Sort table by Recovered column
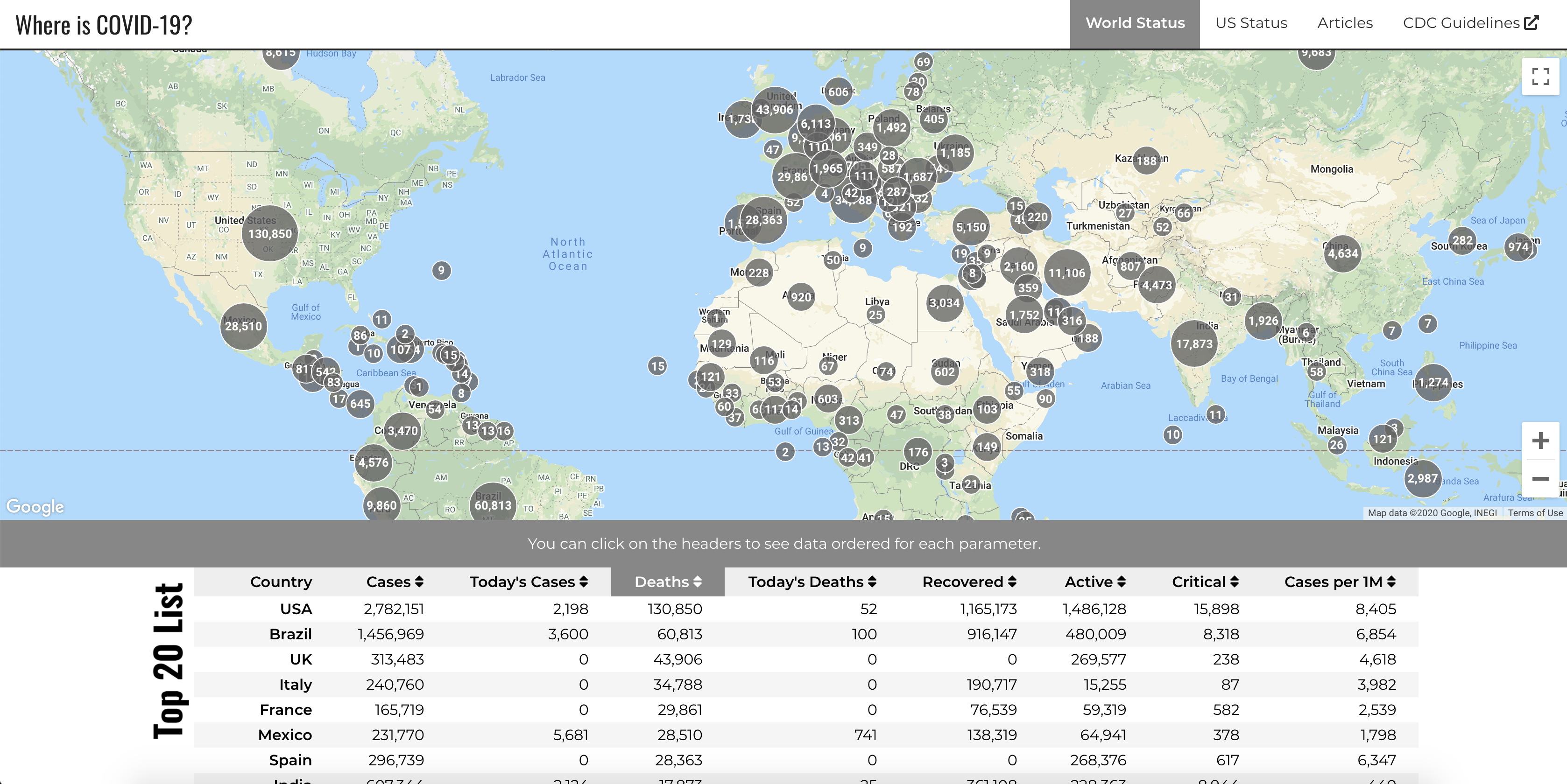The image size is (1567, 784). pos(969,582)
